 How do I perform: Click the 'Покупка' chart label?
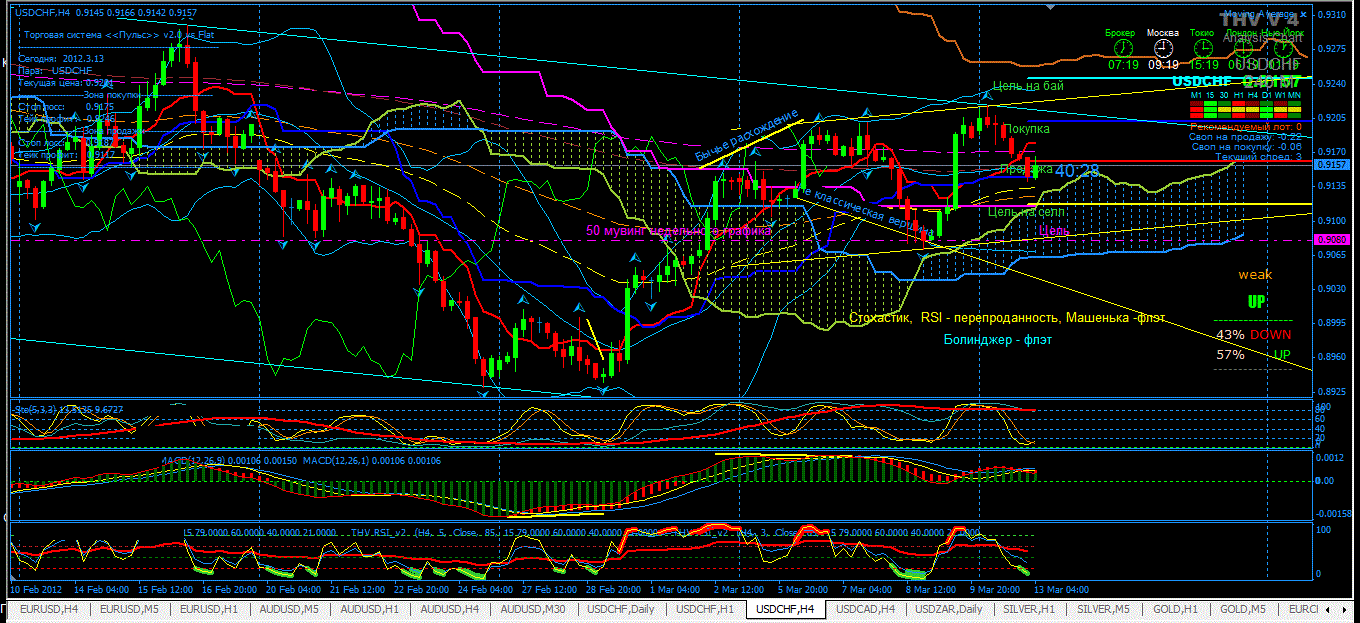pyautogui.click(x=1028, y=129)
